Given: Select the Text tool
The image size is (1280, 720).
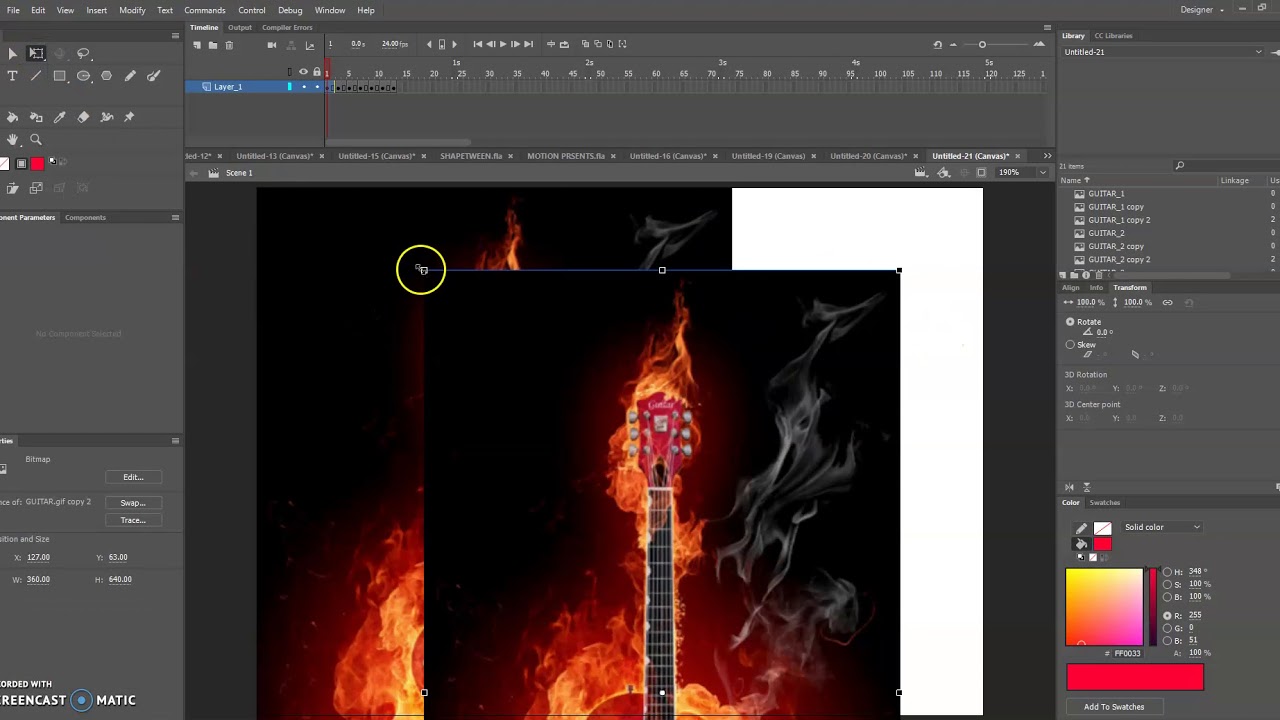Looking at the screenshot, I should coord(12,76).
